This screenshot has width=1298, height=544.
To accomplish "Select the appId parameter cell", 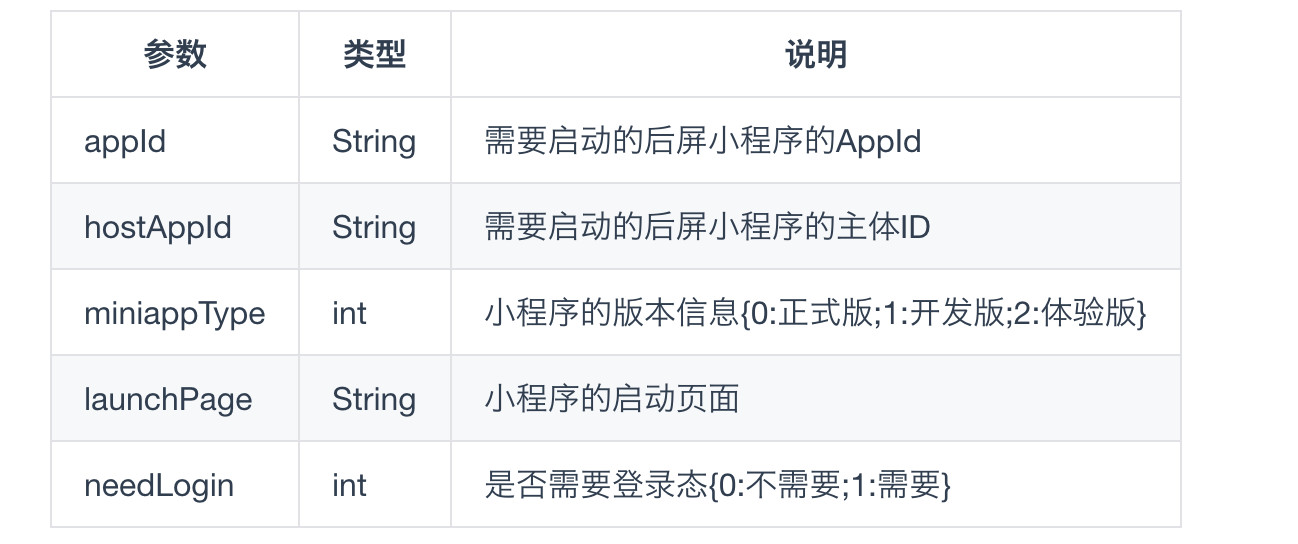I will pos(125,142).
